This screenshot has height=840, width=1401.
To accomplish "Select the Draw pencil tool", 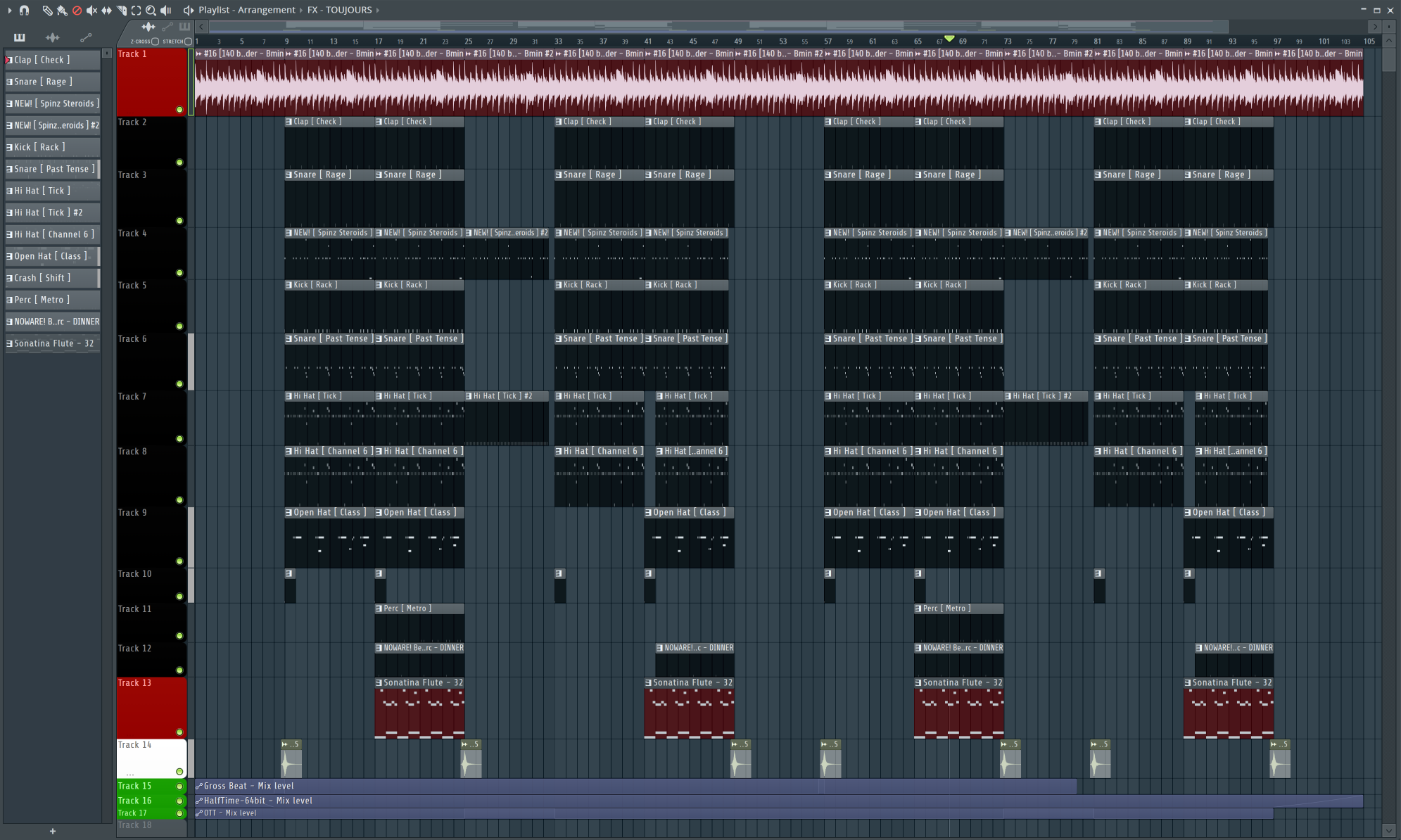I will [46, 10].
